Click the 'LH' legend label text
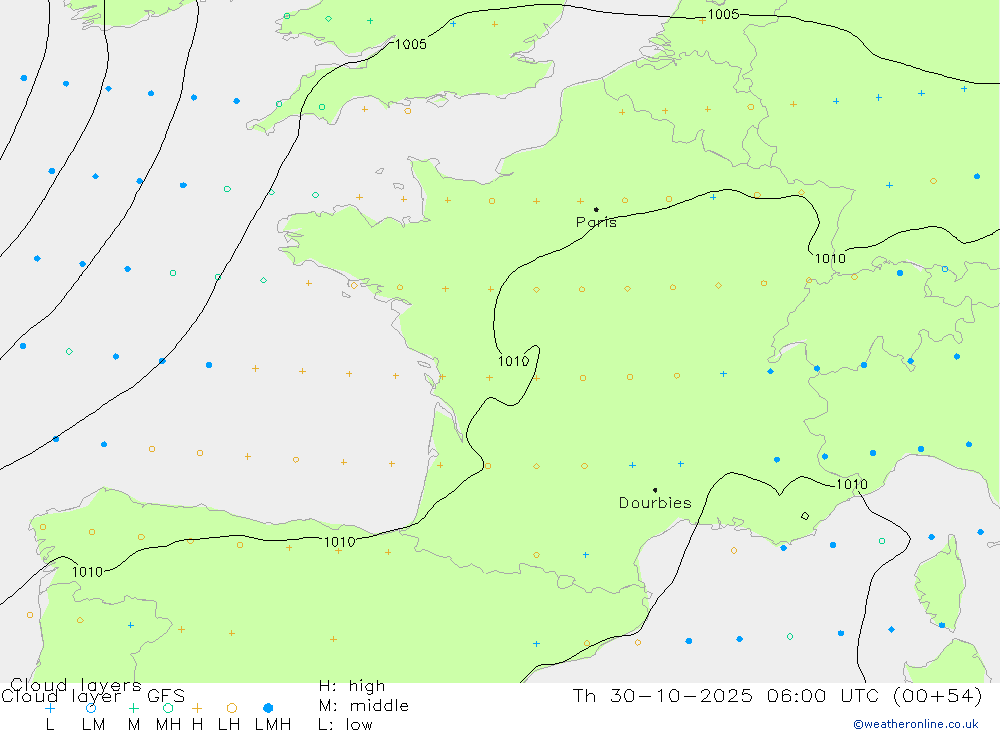The height and width of the screenshot is (733, 1000). (229, 725)
